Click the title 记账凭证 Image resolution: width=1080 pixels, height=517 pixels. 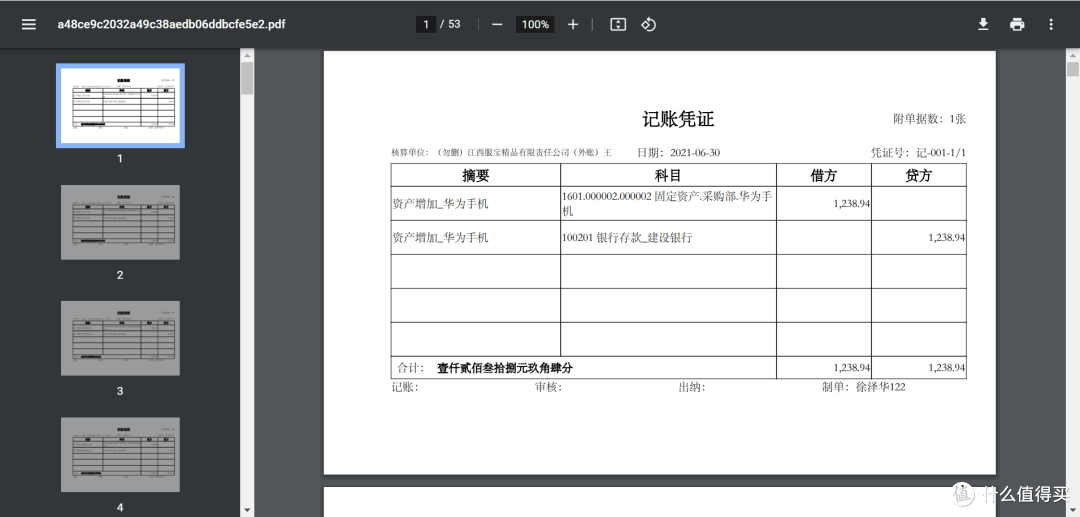coord(678,119)
